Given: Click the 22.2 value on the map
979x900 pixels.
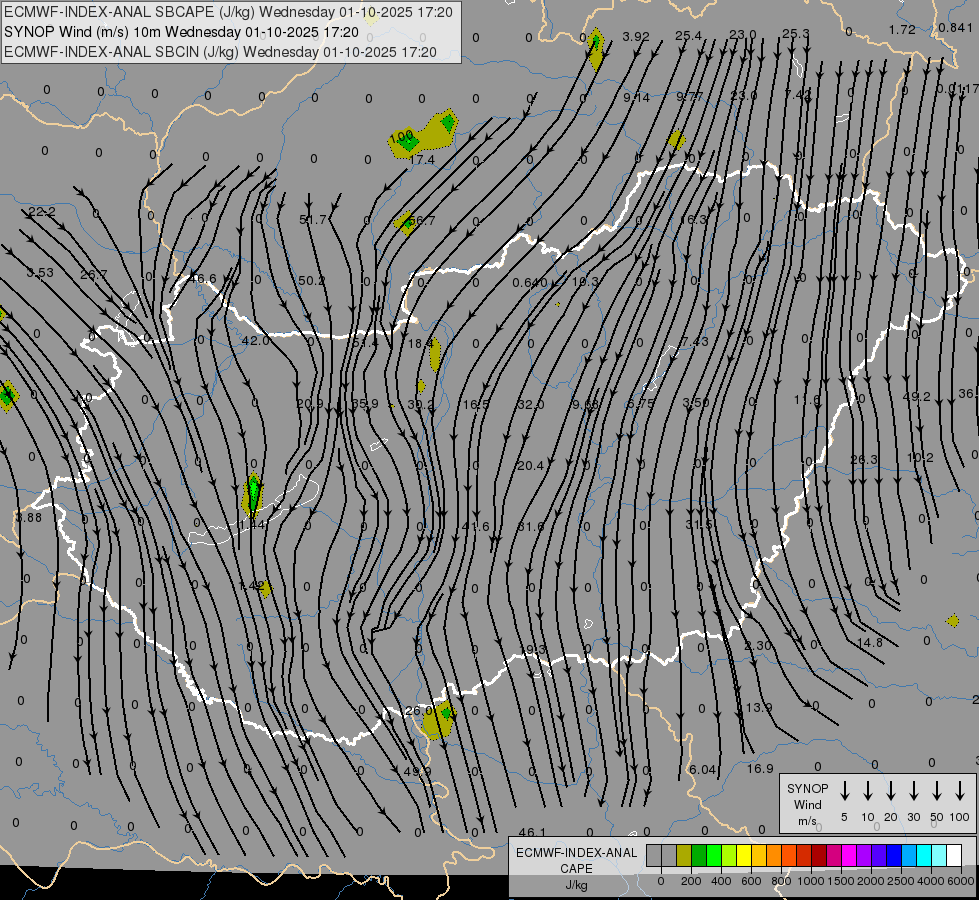Looking at the screenshot, I should (42, 212).
